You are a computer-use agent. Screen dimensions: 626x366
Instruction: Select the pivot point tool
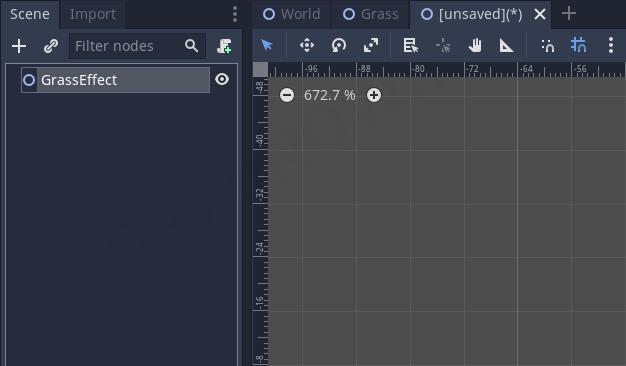point(443,46)
